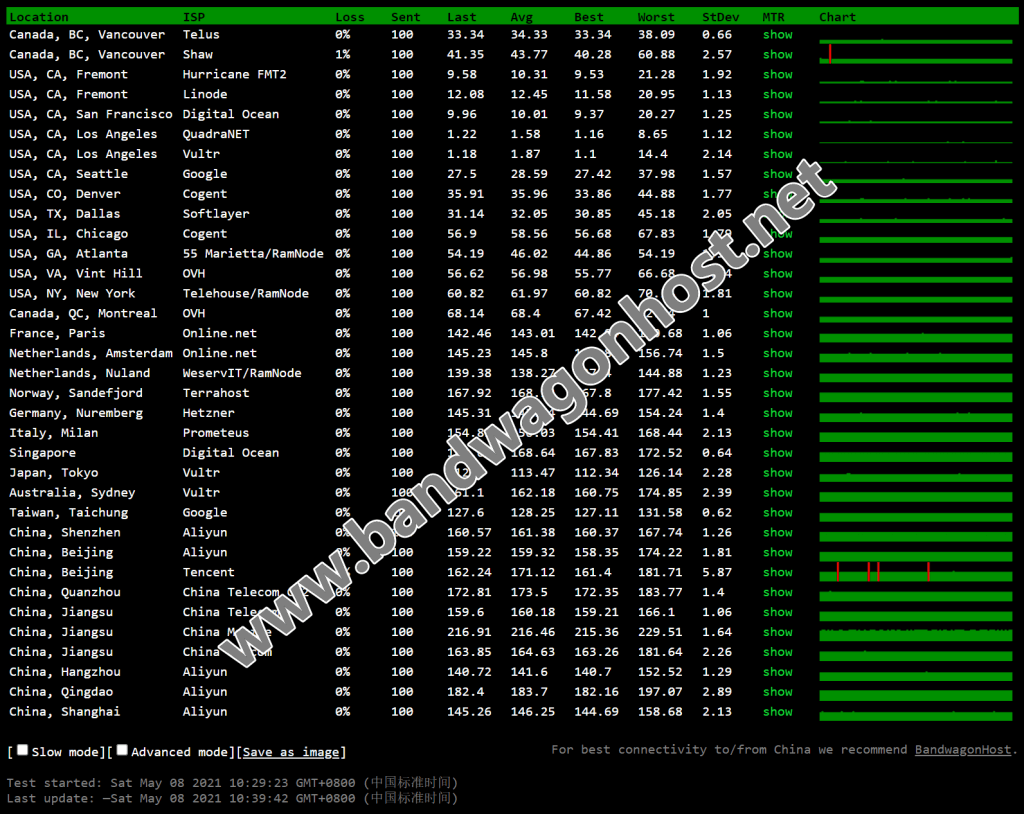Image resolution: width=1024 pixels, height=814 pixels.
Task: Show MTR for Vancouver Shaw row
Action: click(778, 55)
